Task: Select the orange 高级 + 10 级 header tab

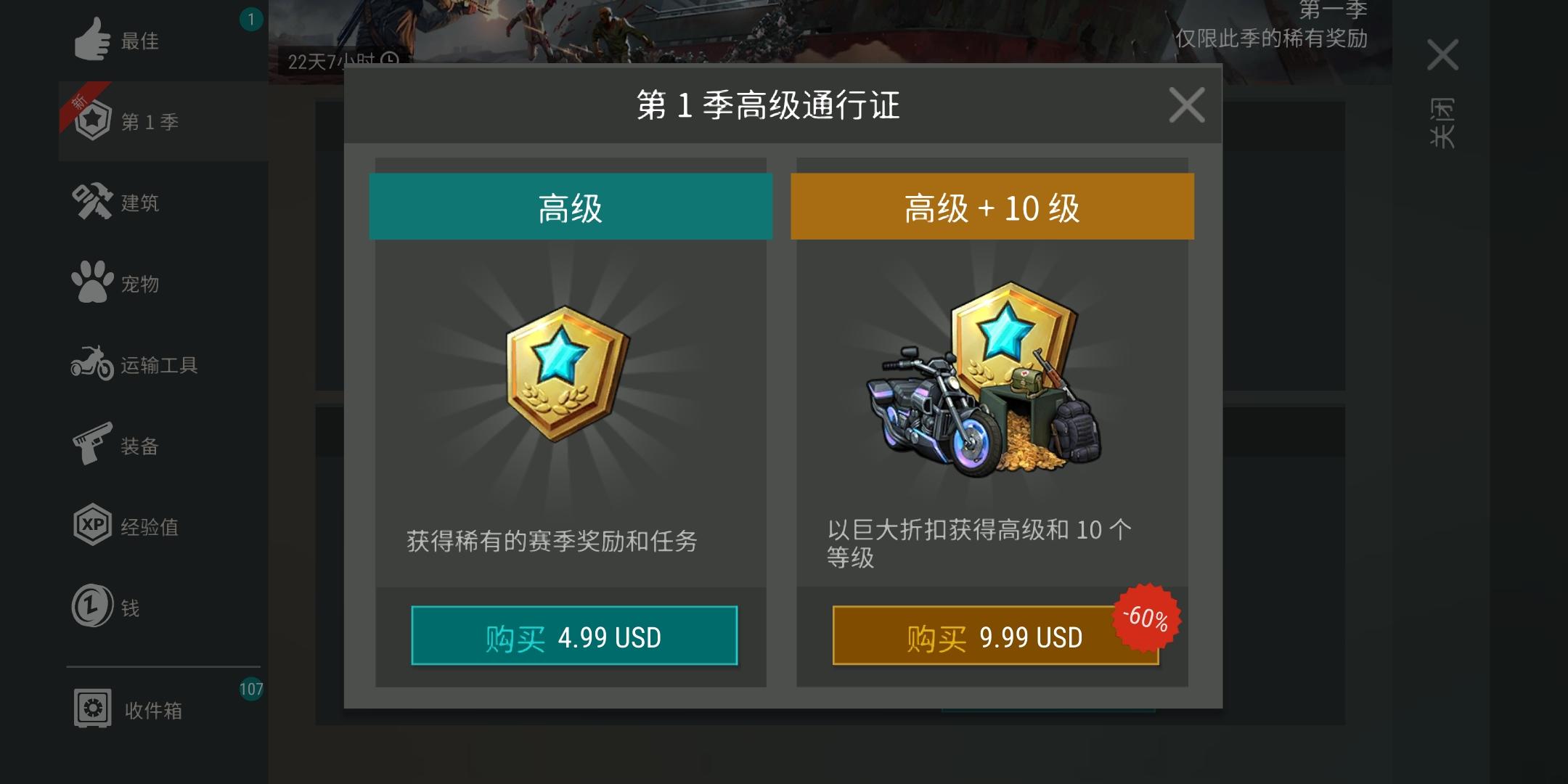Action: point(992,207)
